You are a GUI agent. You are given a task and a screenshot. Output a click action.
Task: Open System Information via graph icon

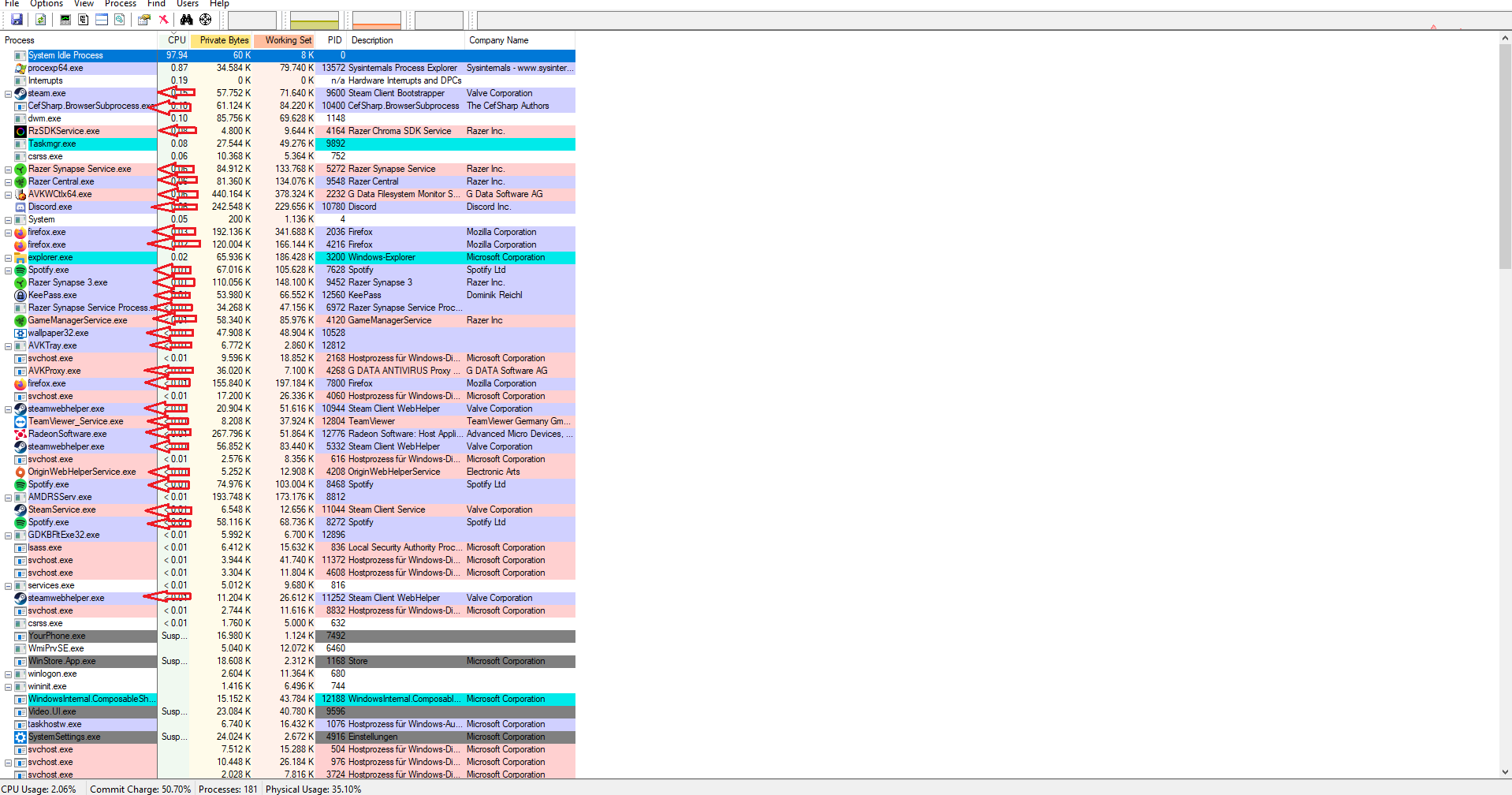click(65, 20)
